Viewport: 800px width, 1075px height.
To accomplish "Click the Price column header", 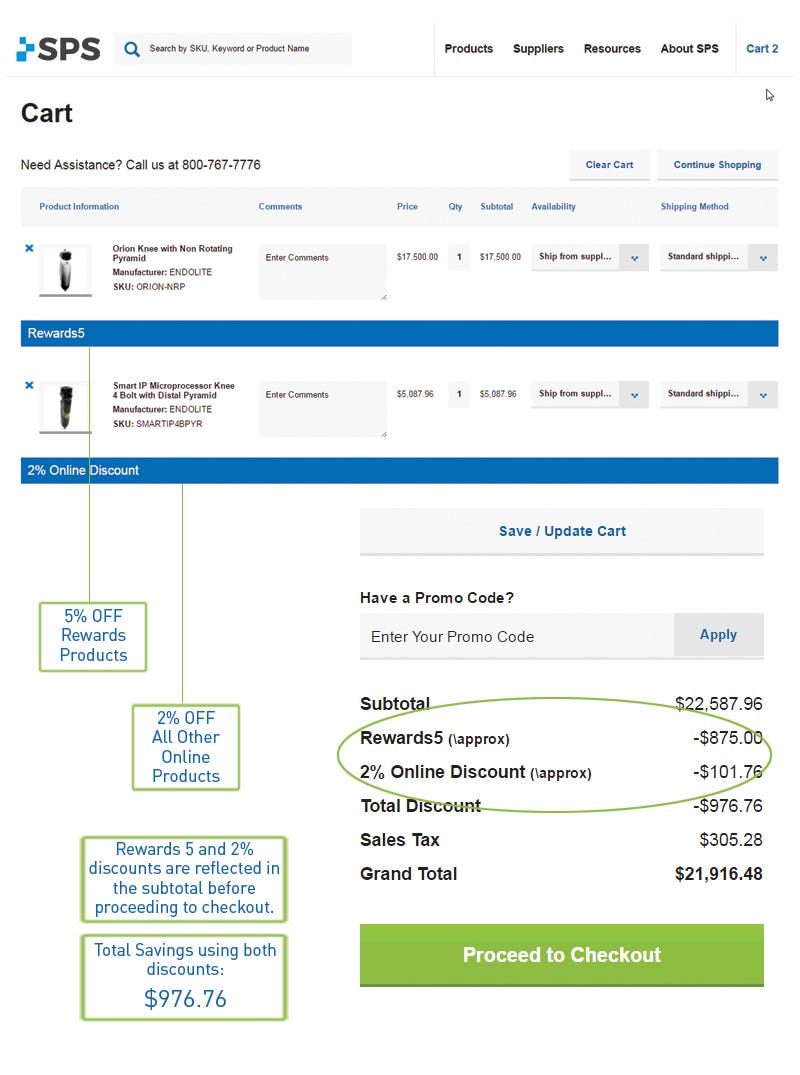I will [x=407, y=206].
